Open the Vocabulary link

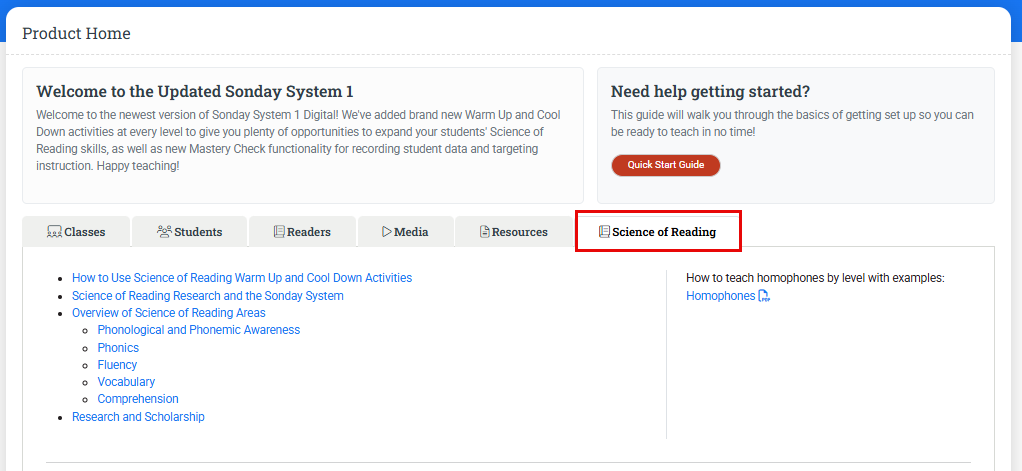[126, 382]
